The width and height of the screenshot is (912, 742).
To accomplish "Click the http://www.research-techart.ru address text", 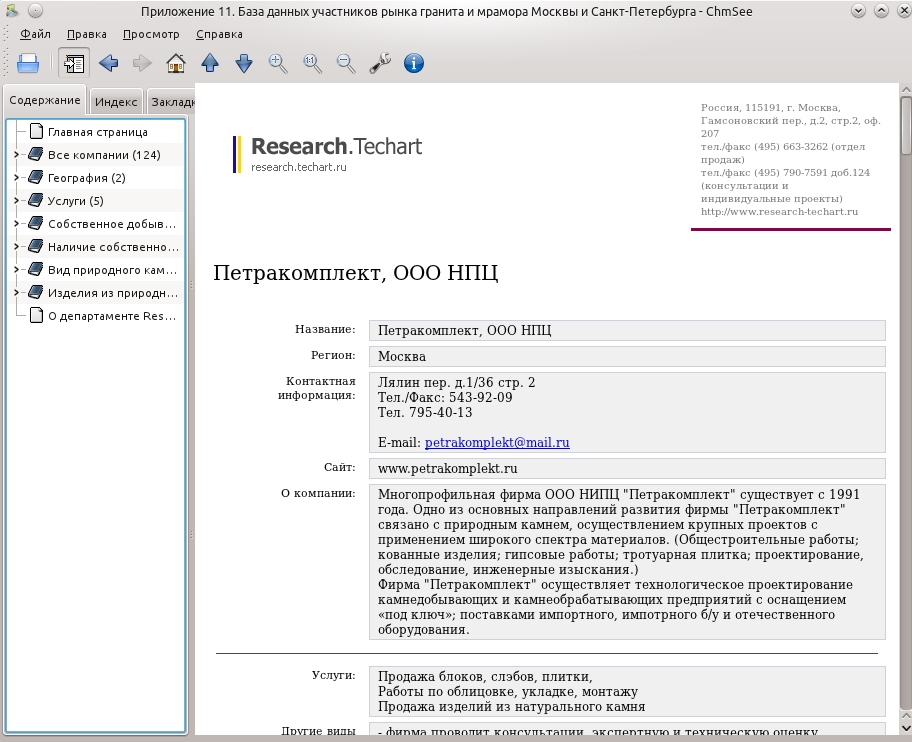I will click(779, 212).
